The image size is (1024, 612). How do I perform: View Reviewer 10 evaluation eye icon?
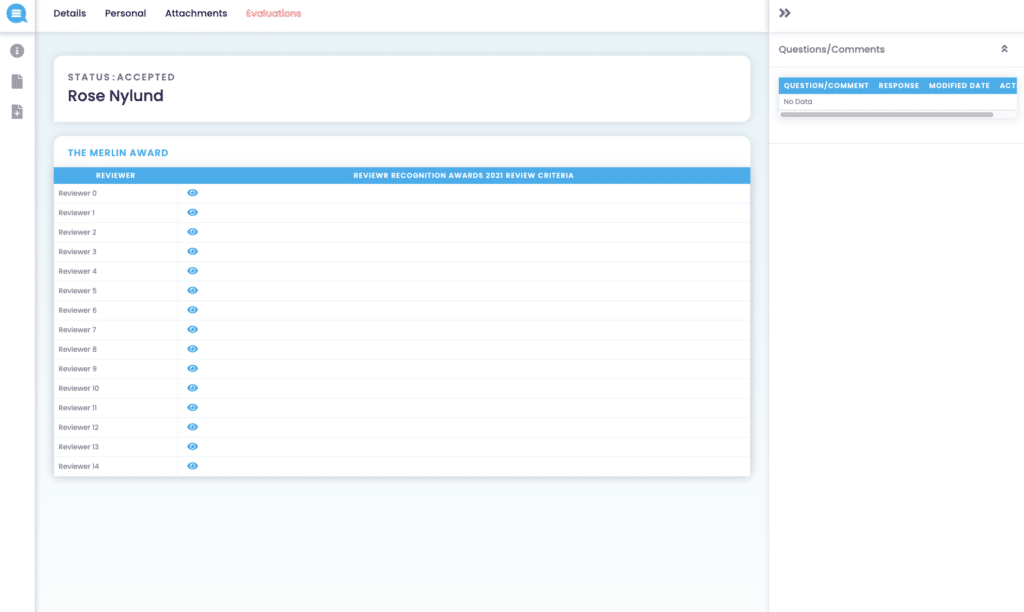point(193,388)
